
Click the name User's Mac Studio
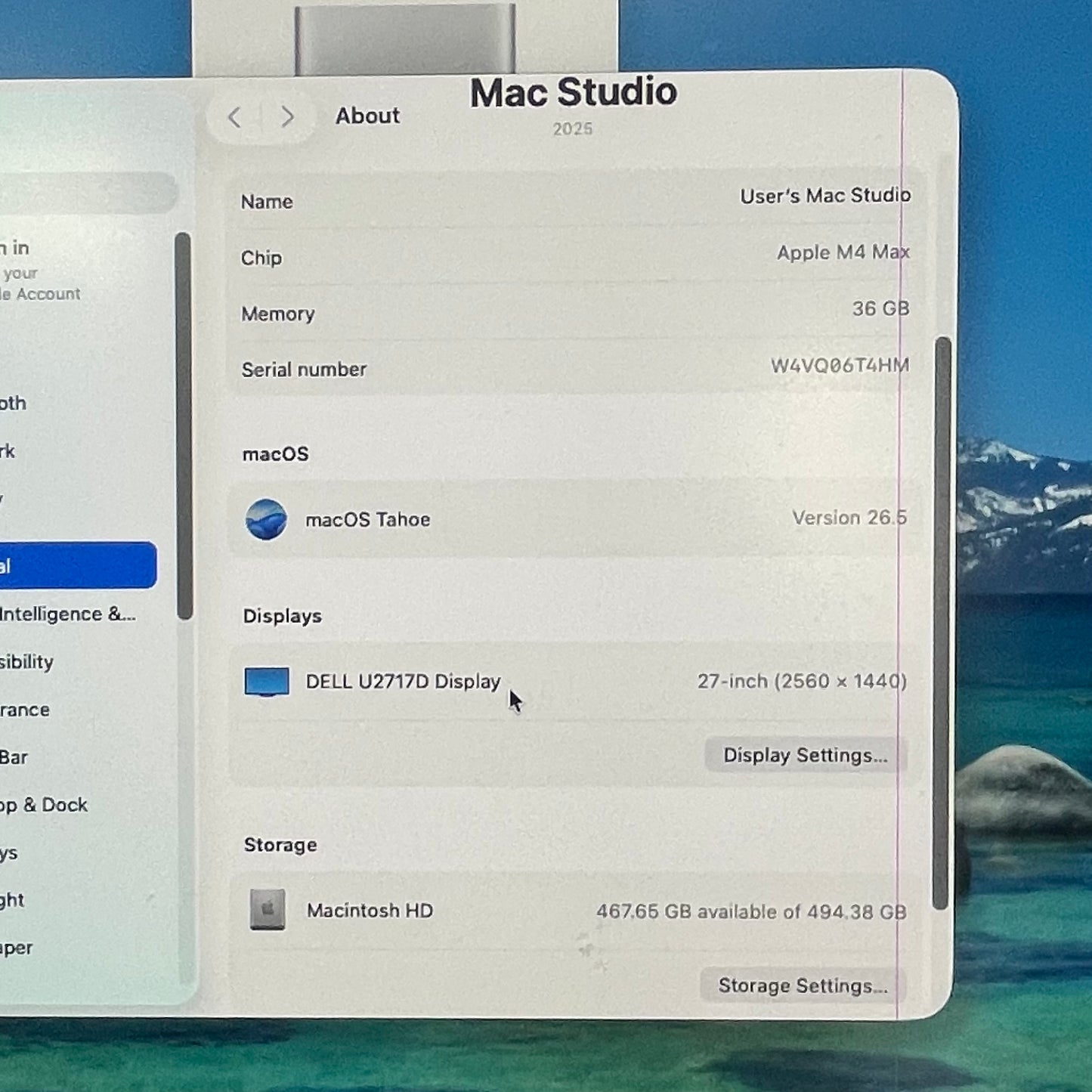824,196
